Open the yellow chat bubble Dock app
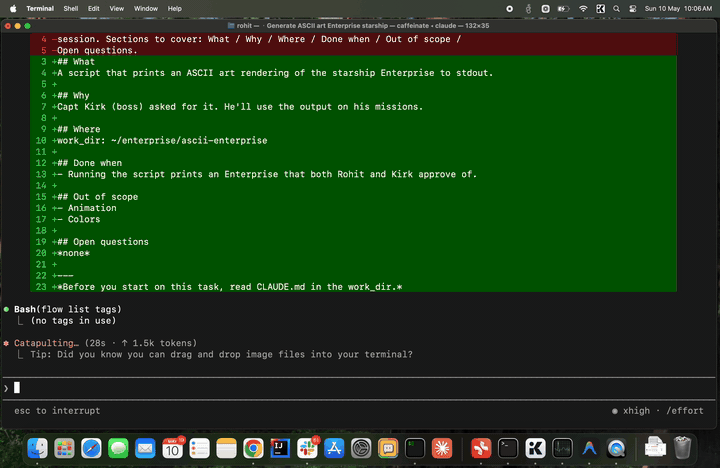The width and height of the screenshot is (720, 468). (x=388, y=448)
